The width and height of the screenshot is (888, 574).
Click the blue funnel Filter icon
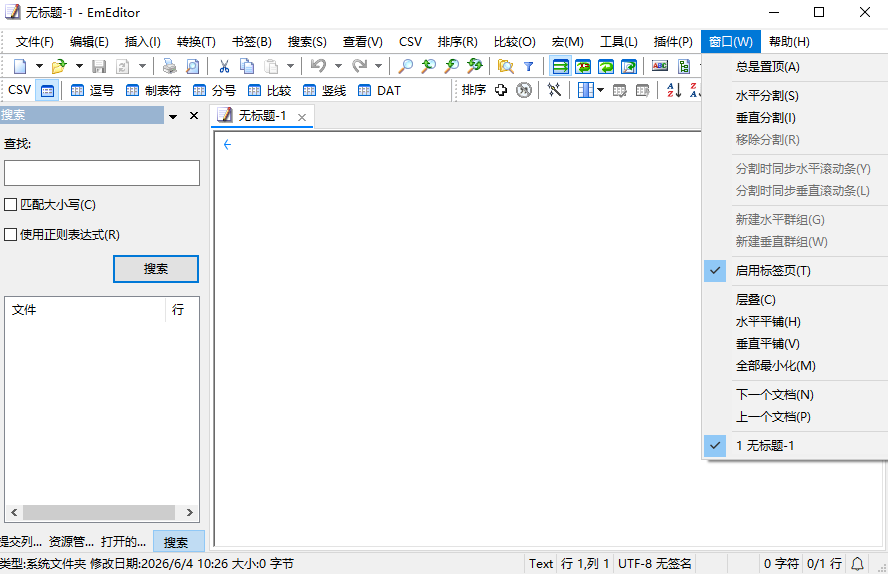coord(528,66)
